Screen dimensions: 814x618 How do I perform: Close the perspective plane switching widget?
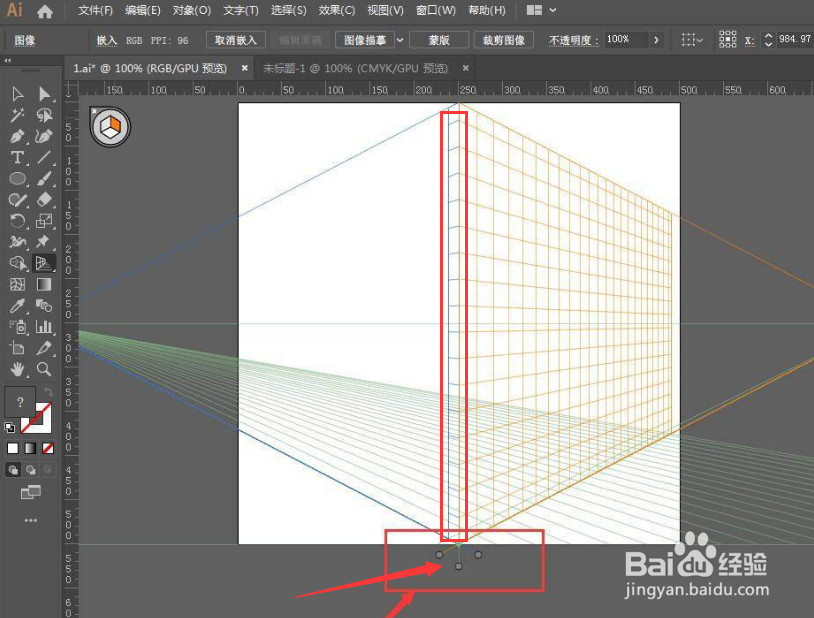(94, 111)
